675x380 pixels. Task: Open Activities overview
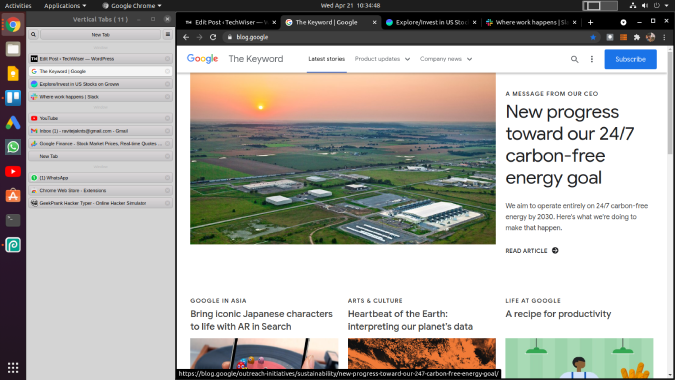18,6
